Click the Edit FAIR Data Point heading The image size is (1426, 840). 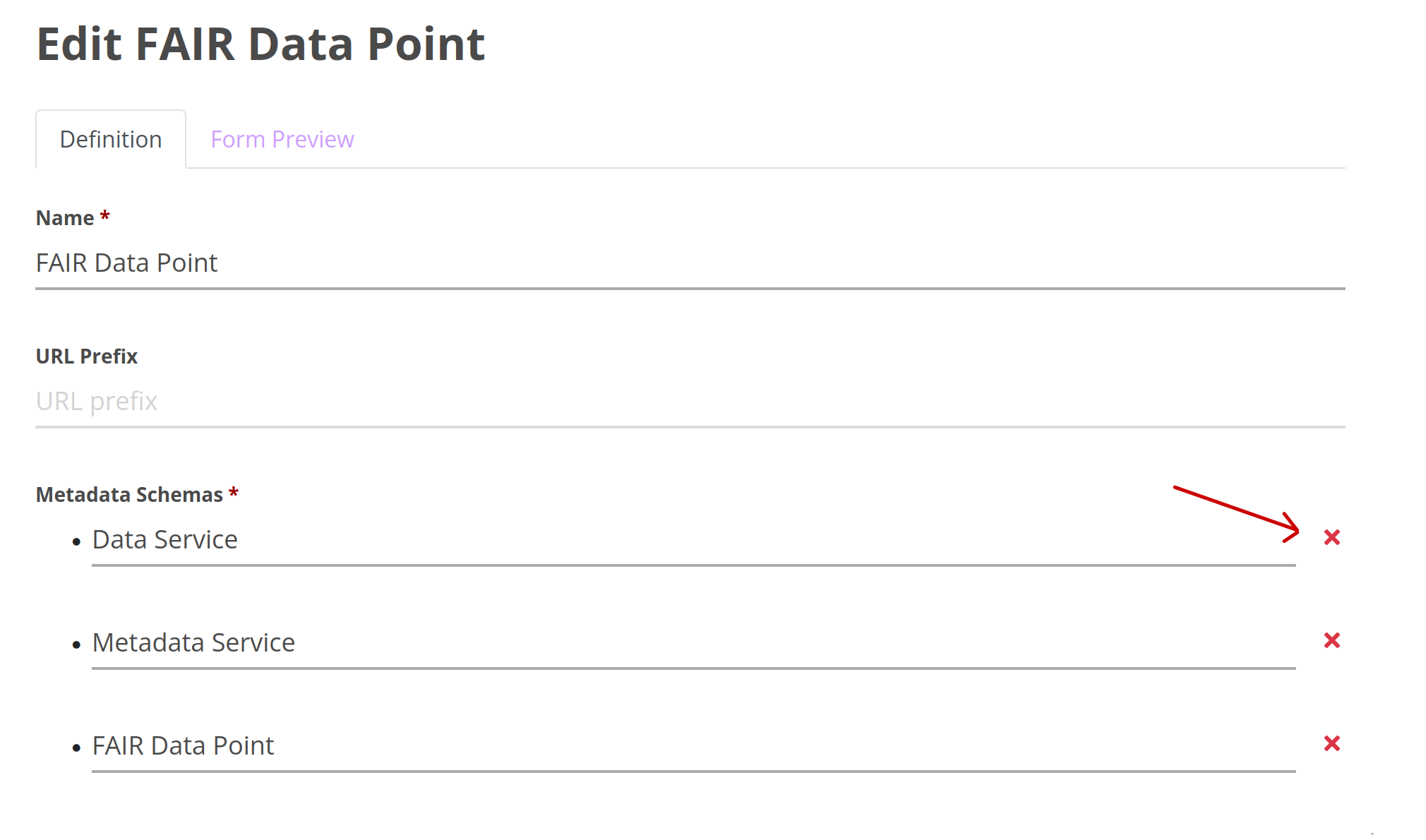(x=260, y=44)
